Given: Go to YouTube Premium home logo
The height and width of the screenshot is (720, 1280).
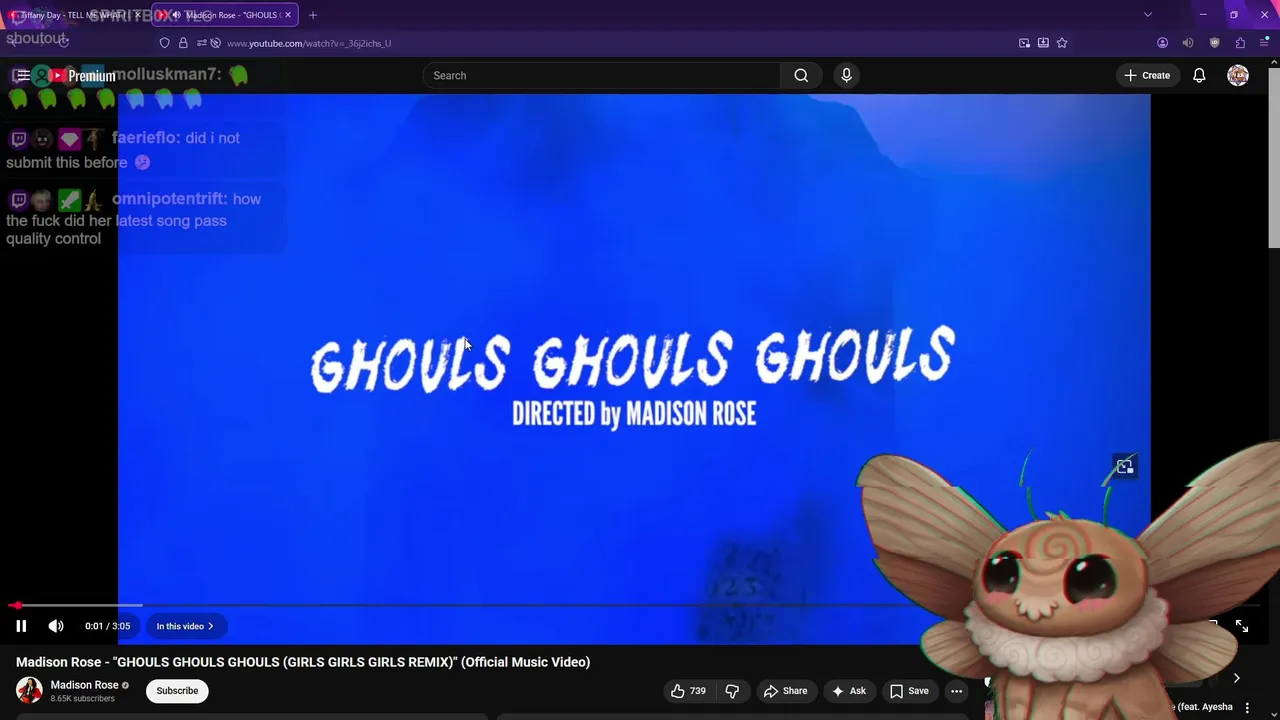Looking at the screenshot, I should point(83,76).
